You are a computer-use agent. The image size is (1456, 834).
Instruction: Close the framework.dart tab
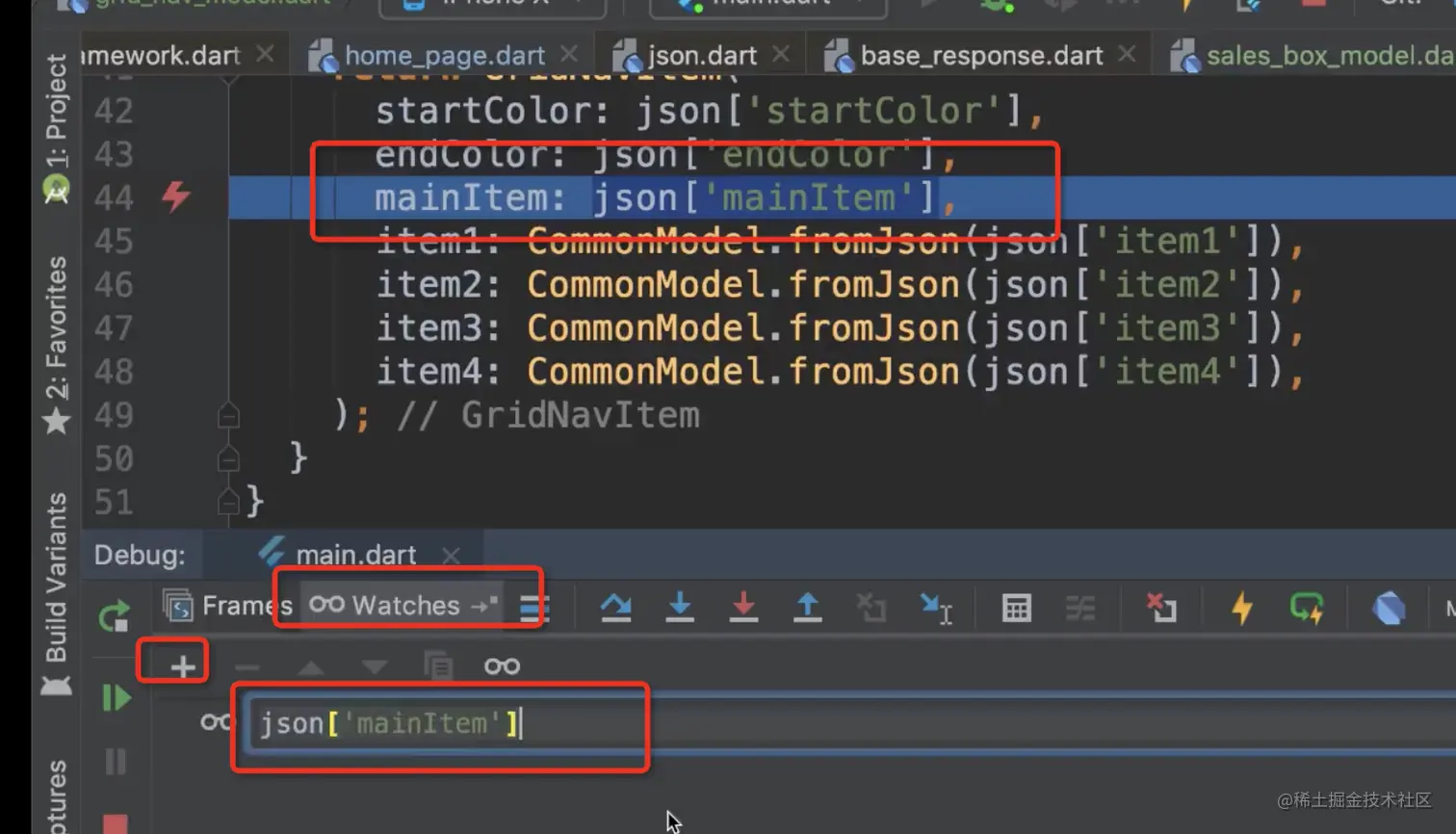[265, 55]
